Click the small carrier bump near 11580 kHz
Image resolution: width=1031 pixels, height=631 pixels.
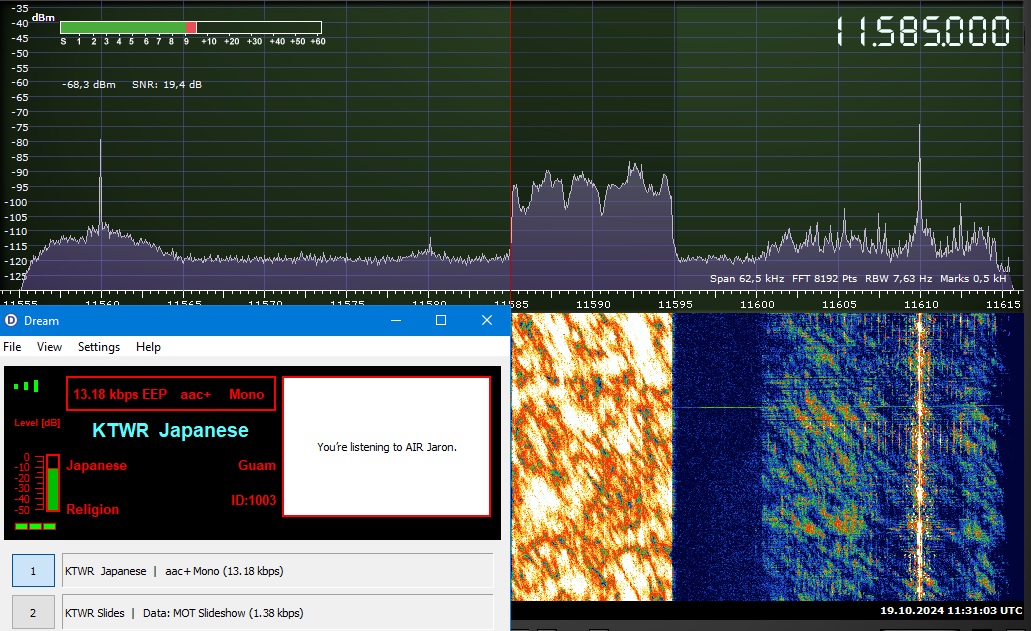pos(430,248)
